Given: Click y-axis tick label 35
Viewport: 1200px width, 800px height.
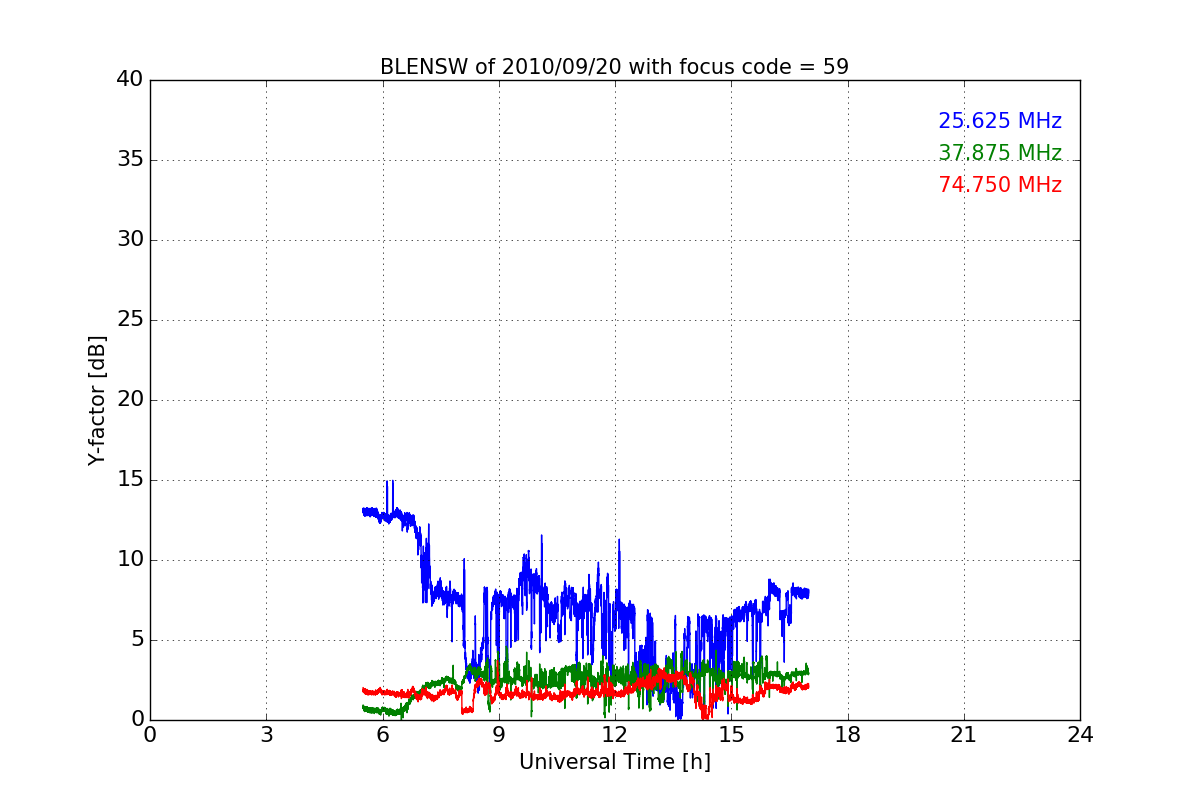Looking at the screenshot, I should (130, 160).
